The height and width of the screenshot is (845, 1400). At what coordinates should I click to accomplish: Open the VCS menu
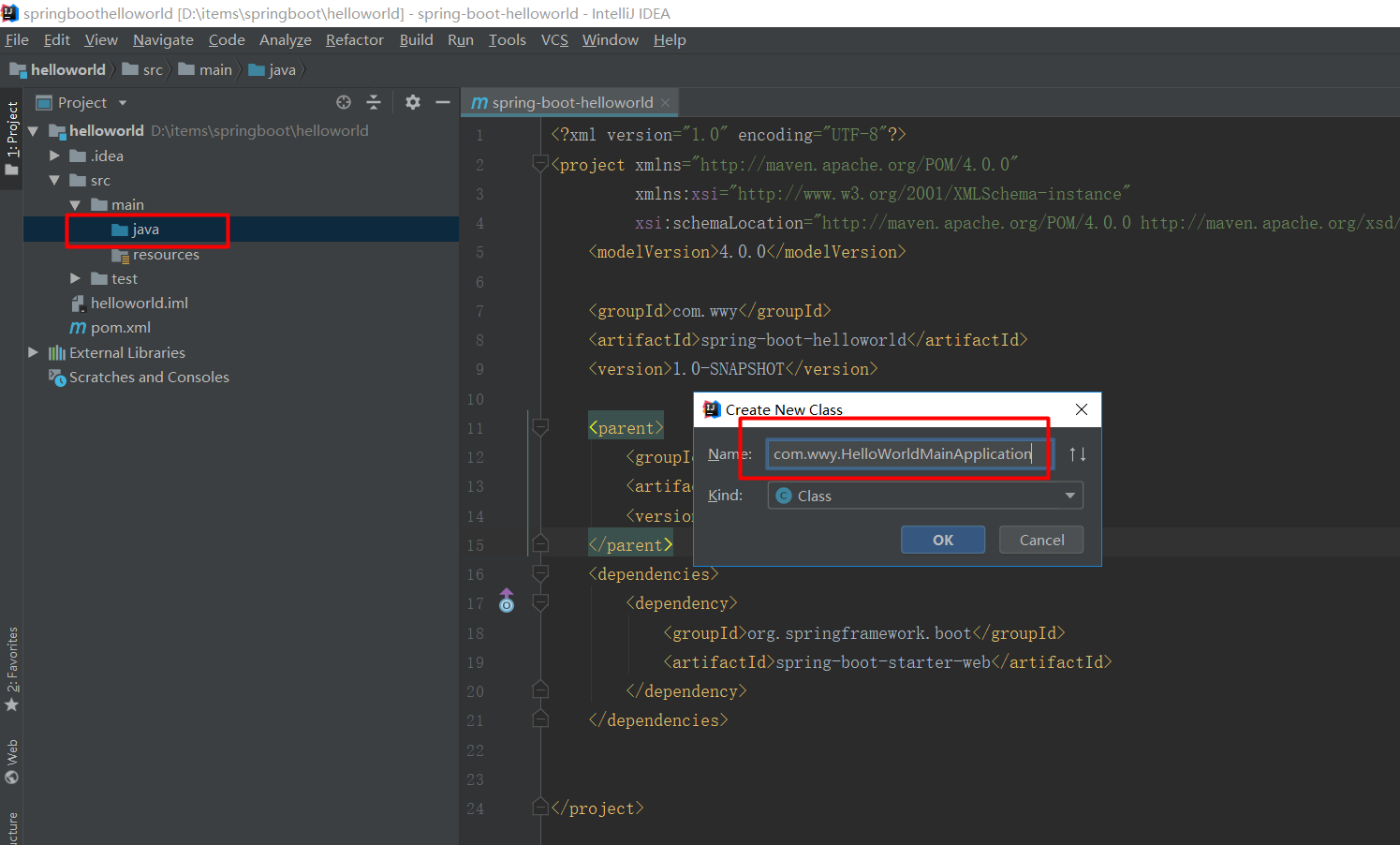tap(554, 39)
